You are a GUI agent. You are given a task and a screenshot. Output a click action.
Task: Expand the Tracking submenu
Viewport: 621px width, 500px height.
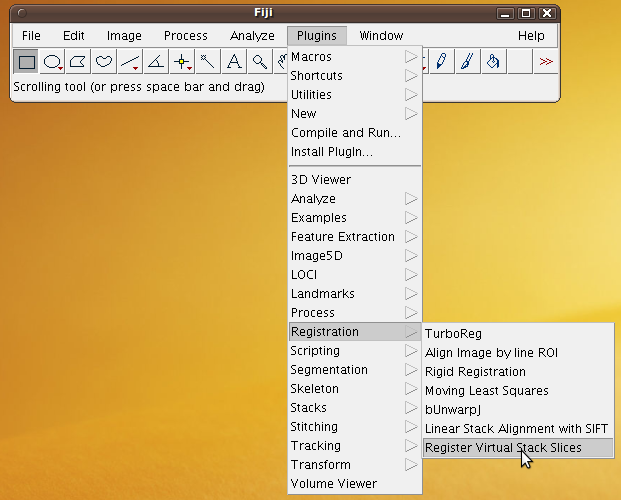pyautogui.click(x=354, y=446)
